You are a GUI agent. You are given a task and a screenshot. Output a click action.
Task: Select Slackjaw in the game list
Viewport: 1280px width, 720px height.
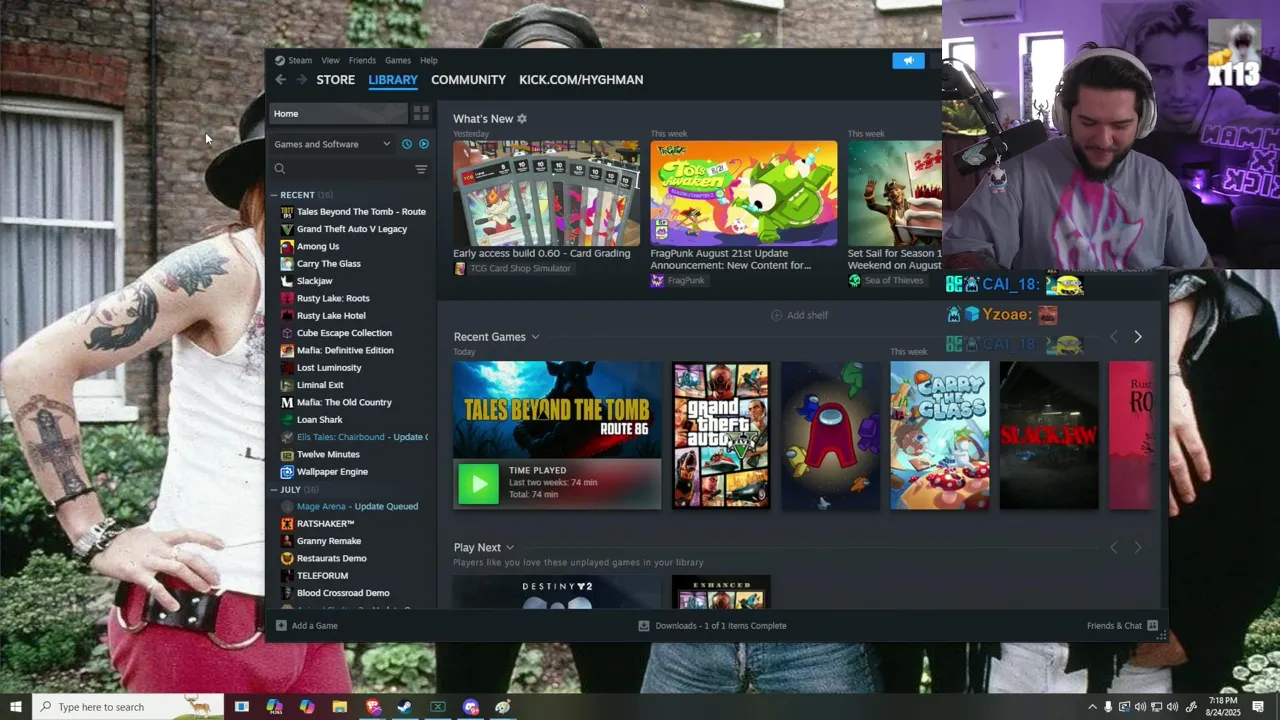[x=314, y=281]
